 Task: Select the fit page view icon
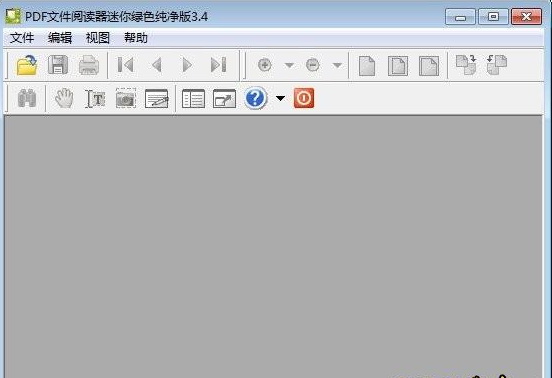398,65
